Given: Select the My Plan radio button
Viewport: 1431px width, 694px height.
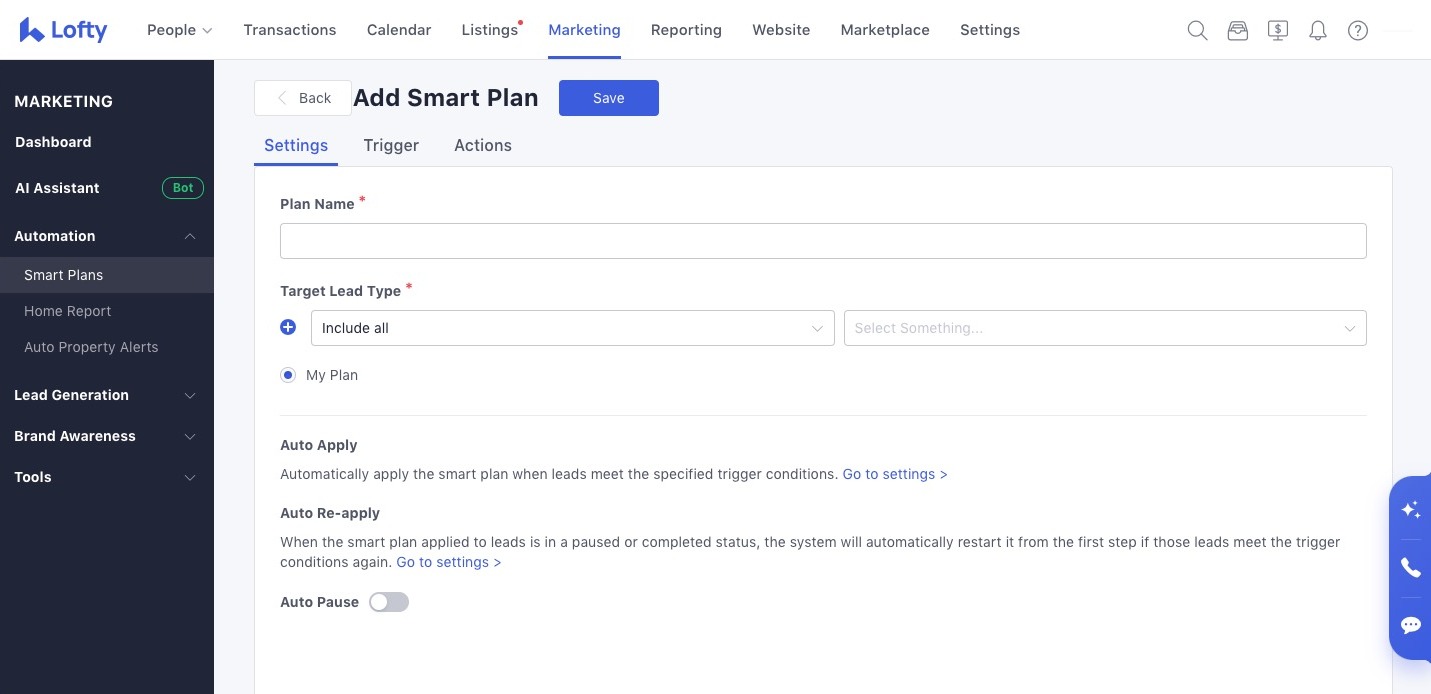Looking at the screenshot, I should point(288,375).
